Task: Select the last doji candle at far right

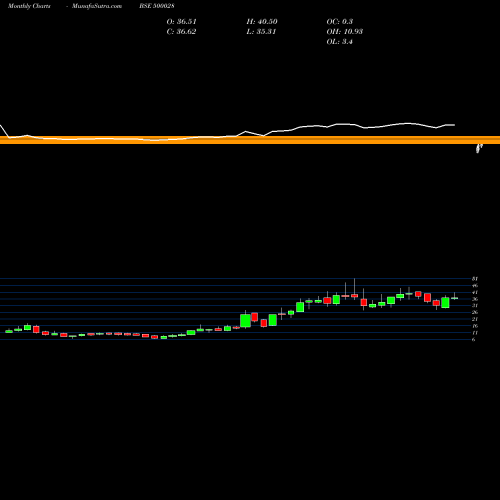Action: (455, 298)
